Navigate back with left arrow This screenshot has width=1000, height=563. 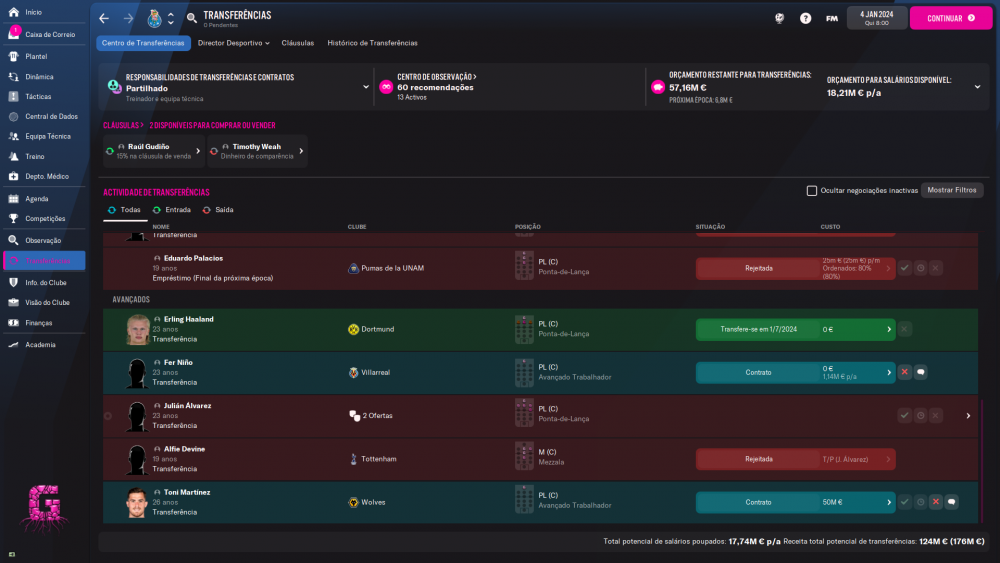click(x=104, y=18)
